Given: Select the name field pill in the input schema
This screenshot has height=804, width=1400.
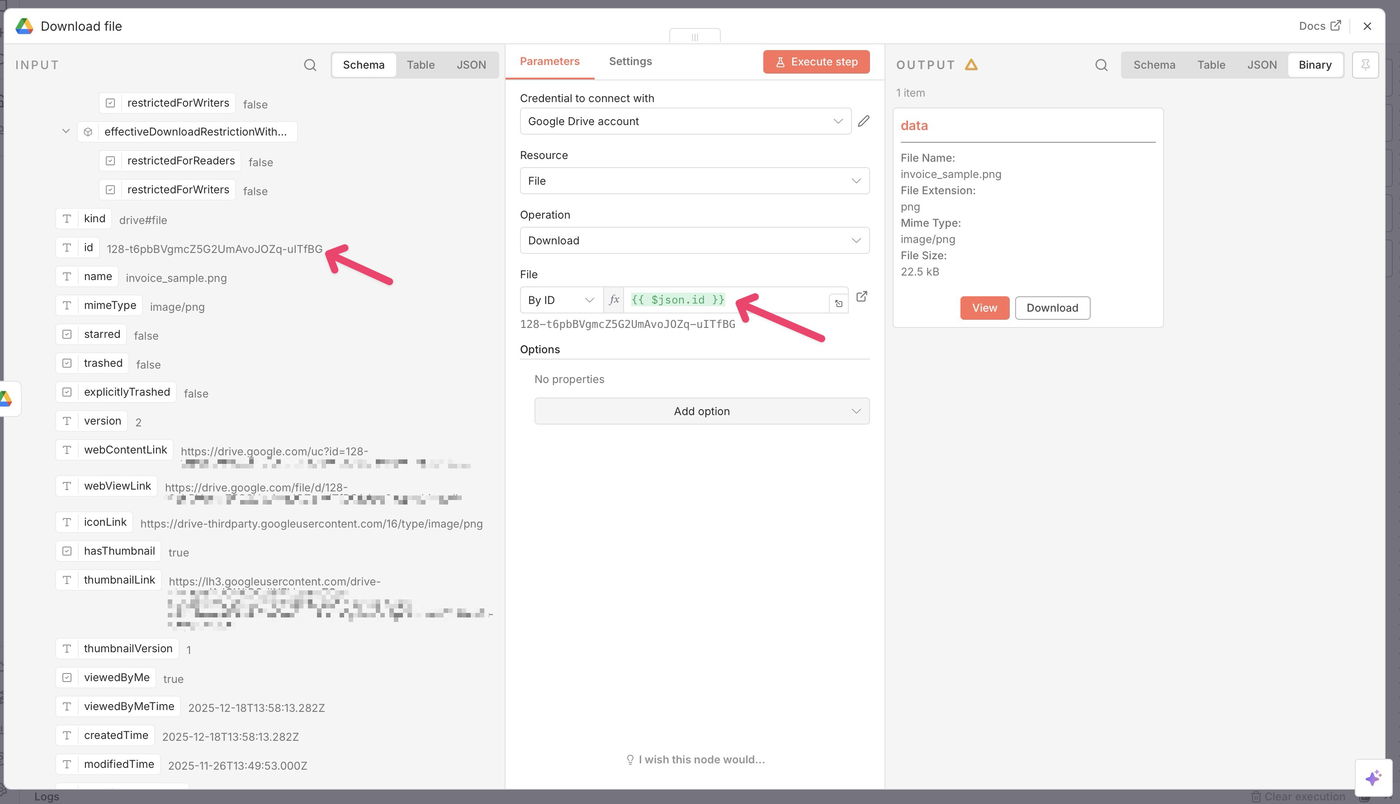Looking at the screenshot, I should [87, 277].
